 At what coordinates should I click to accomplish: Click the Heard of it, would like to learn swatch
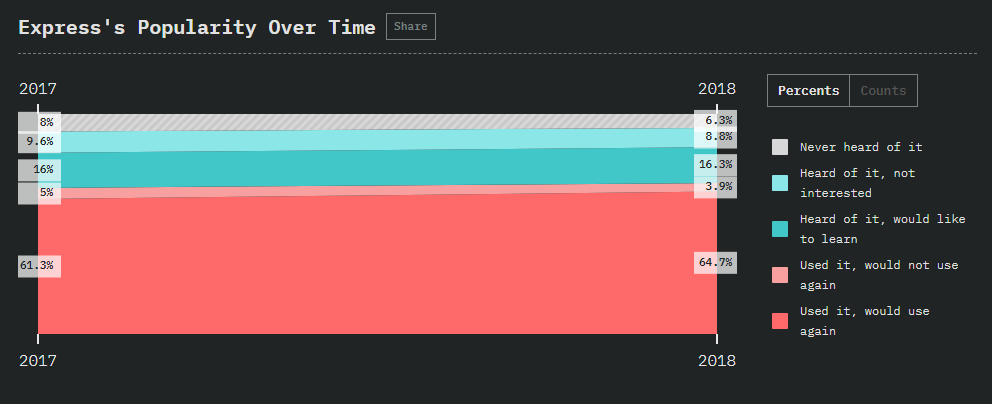(780, 229)
